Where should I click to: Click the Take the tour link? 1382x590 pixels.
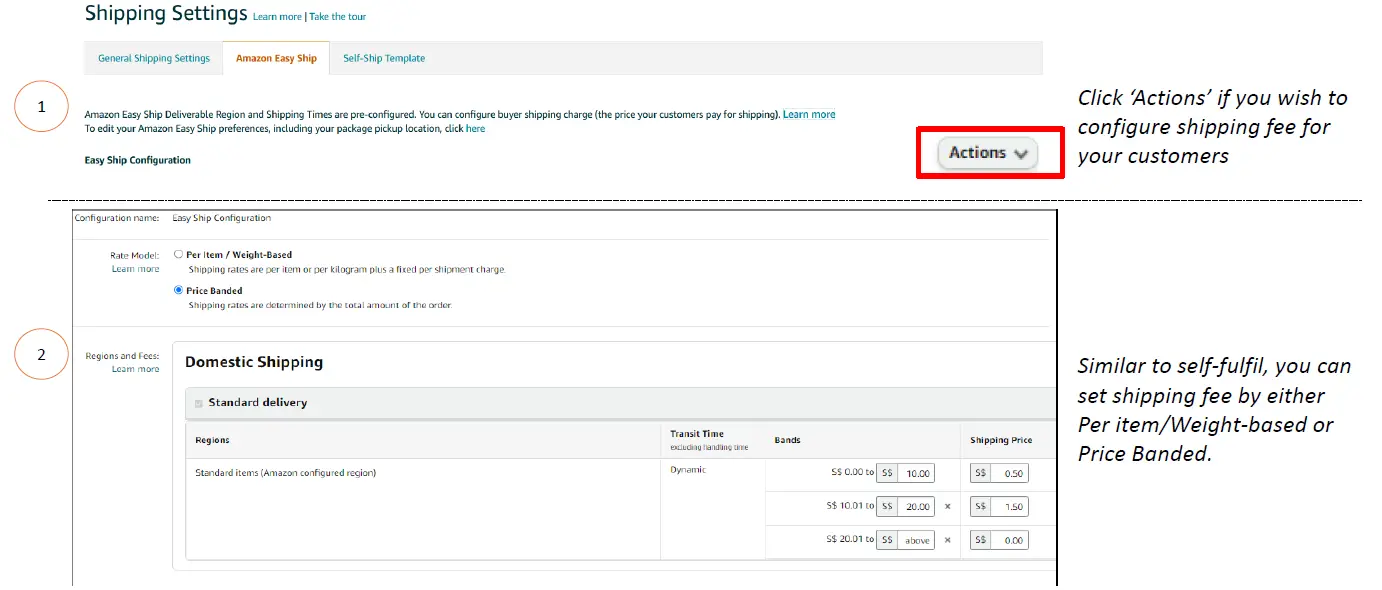(337, 17)
